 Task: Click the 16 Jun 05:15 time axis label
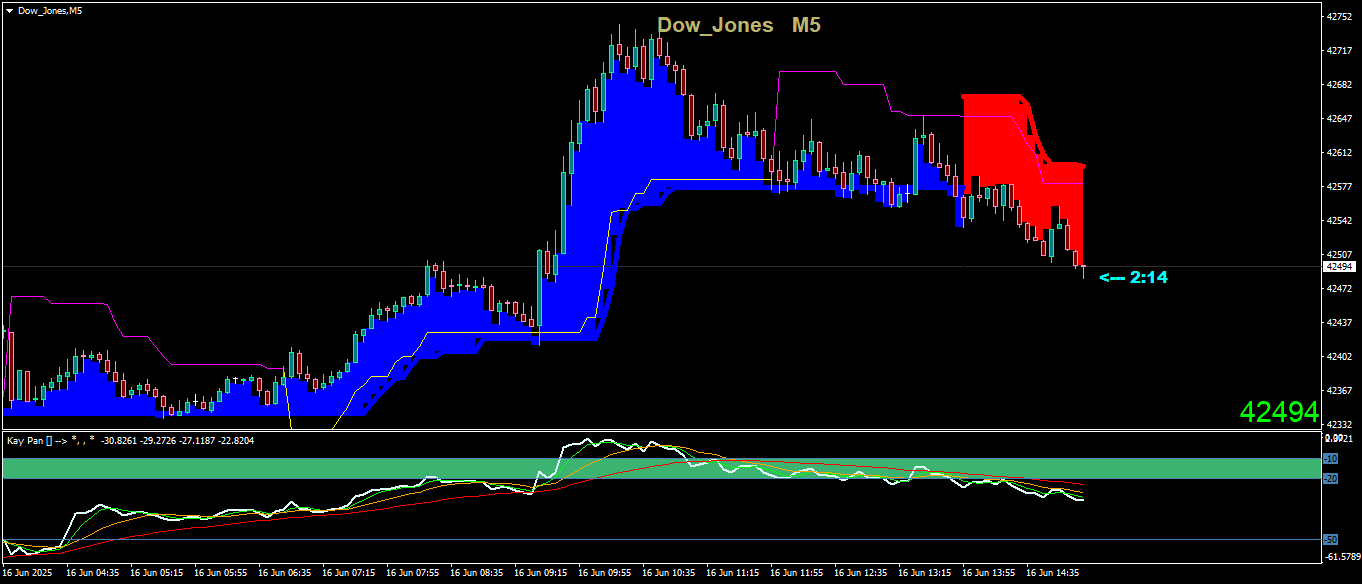pos(156,574)
